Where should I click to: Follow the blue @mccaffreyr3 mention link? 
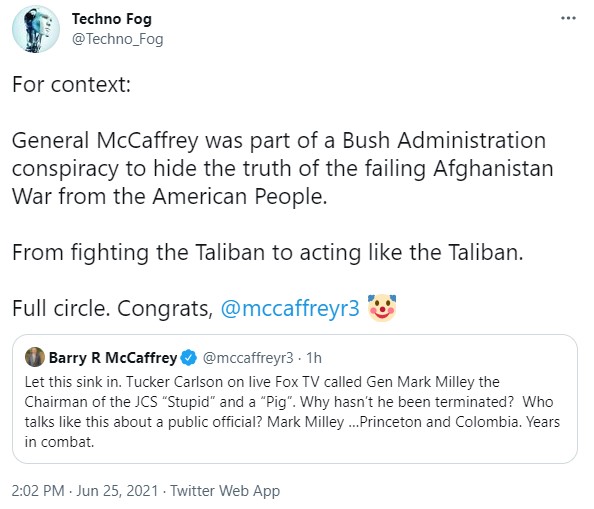point(290,308)
